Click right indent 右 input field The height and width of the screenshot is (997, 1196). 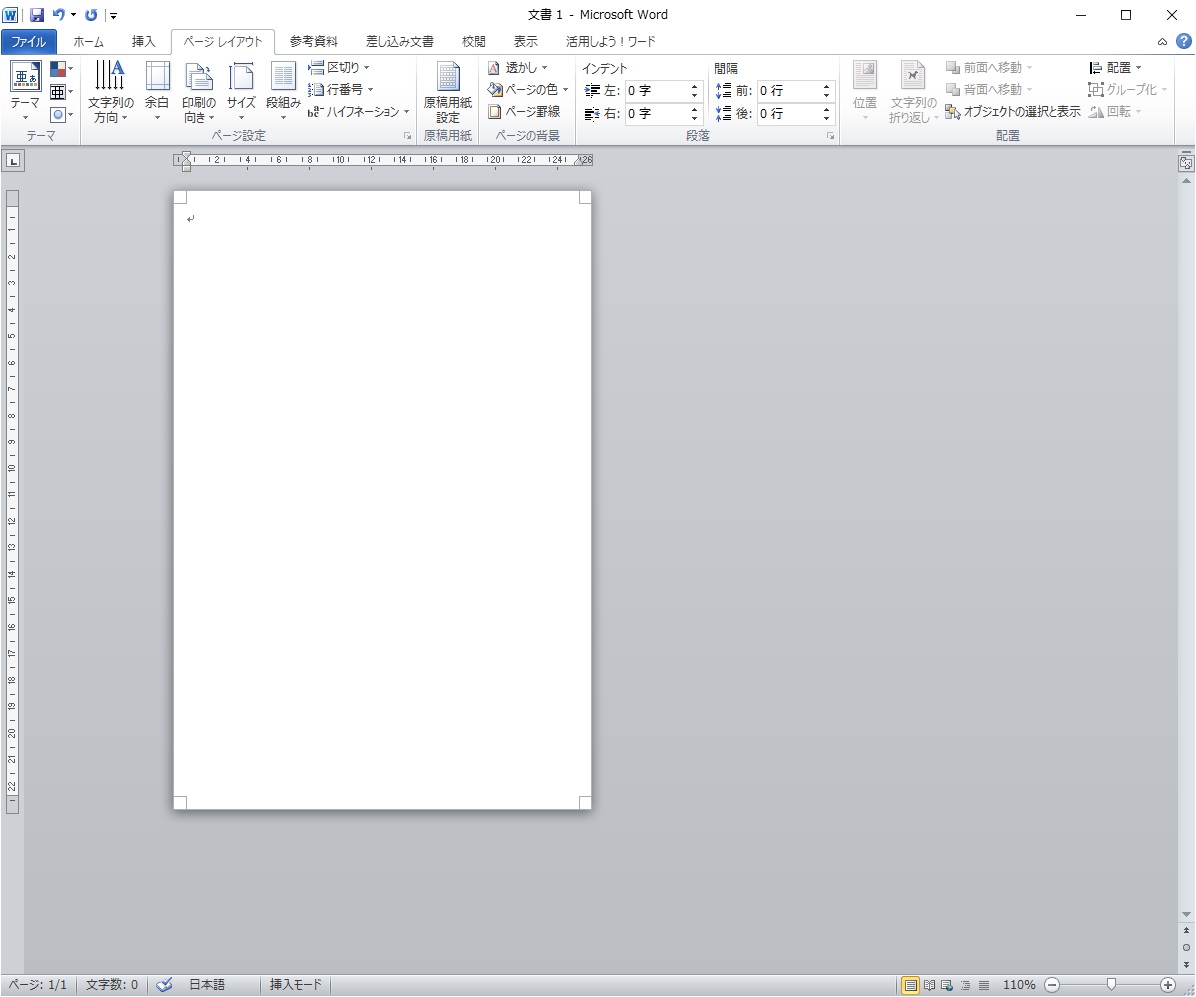656,114
